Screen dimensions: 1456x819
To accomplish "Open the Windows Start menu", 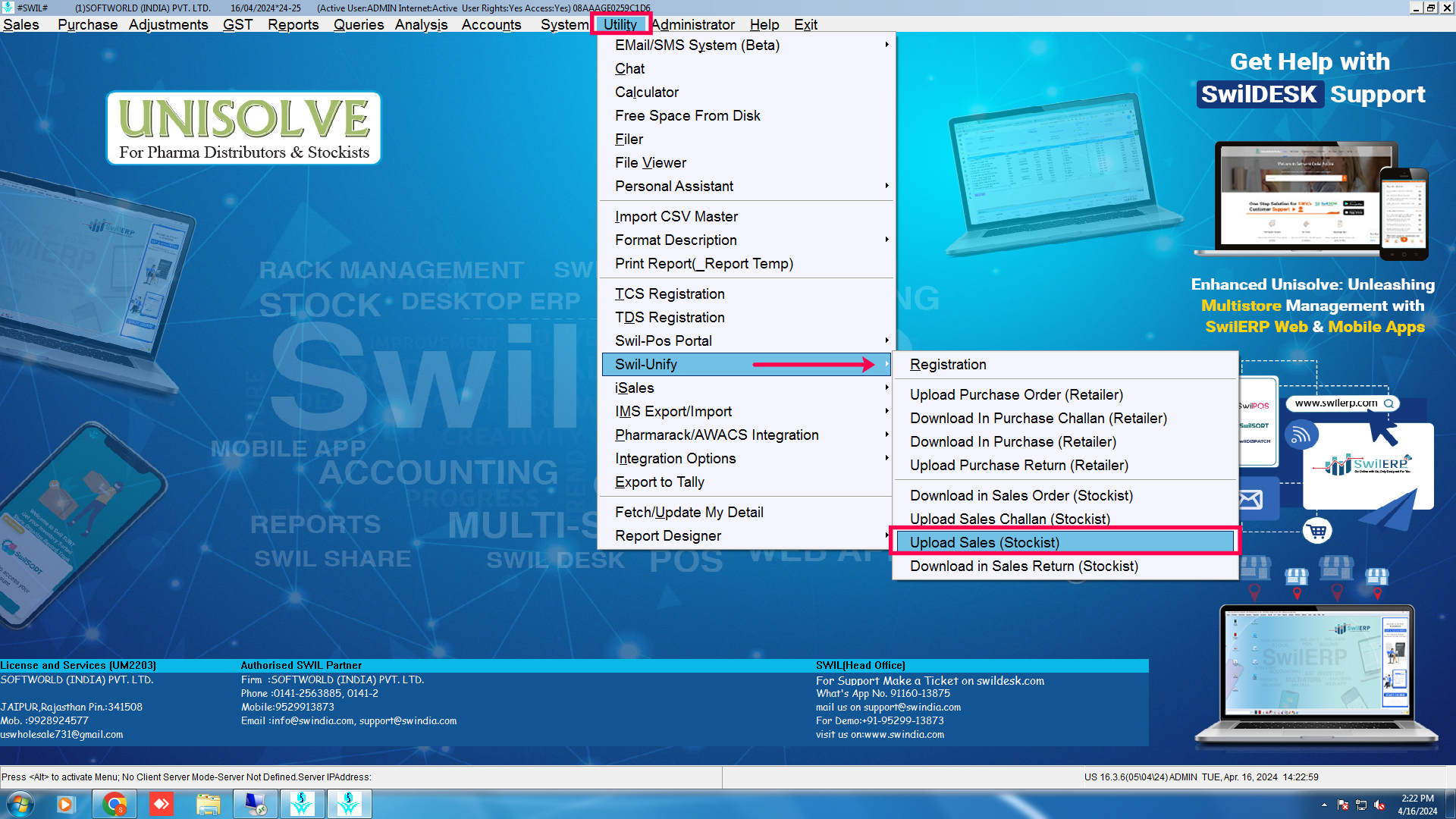I will pyautogui.click(x=20, y=804).
